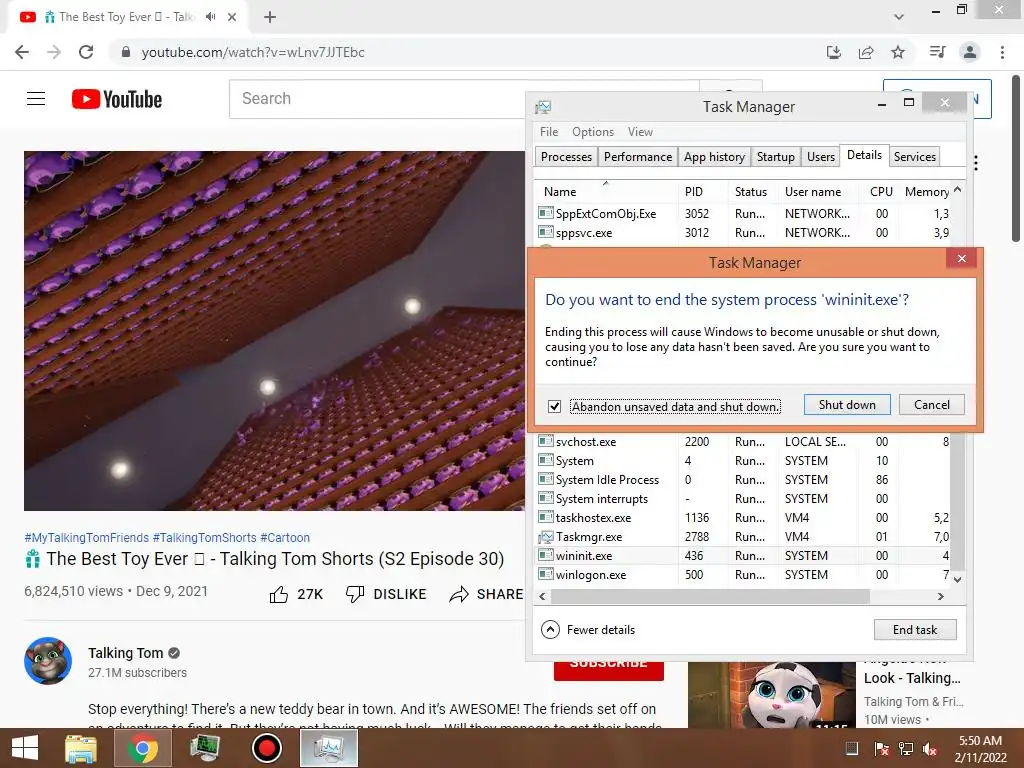1024x768 pixels.
Task: Open Talking Tom channel avatar
Action: (48, 661)
